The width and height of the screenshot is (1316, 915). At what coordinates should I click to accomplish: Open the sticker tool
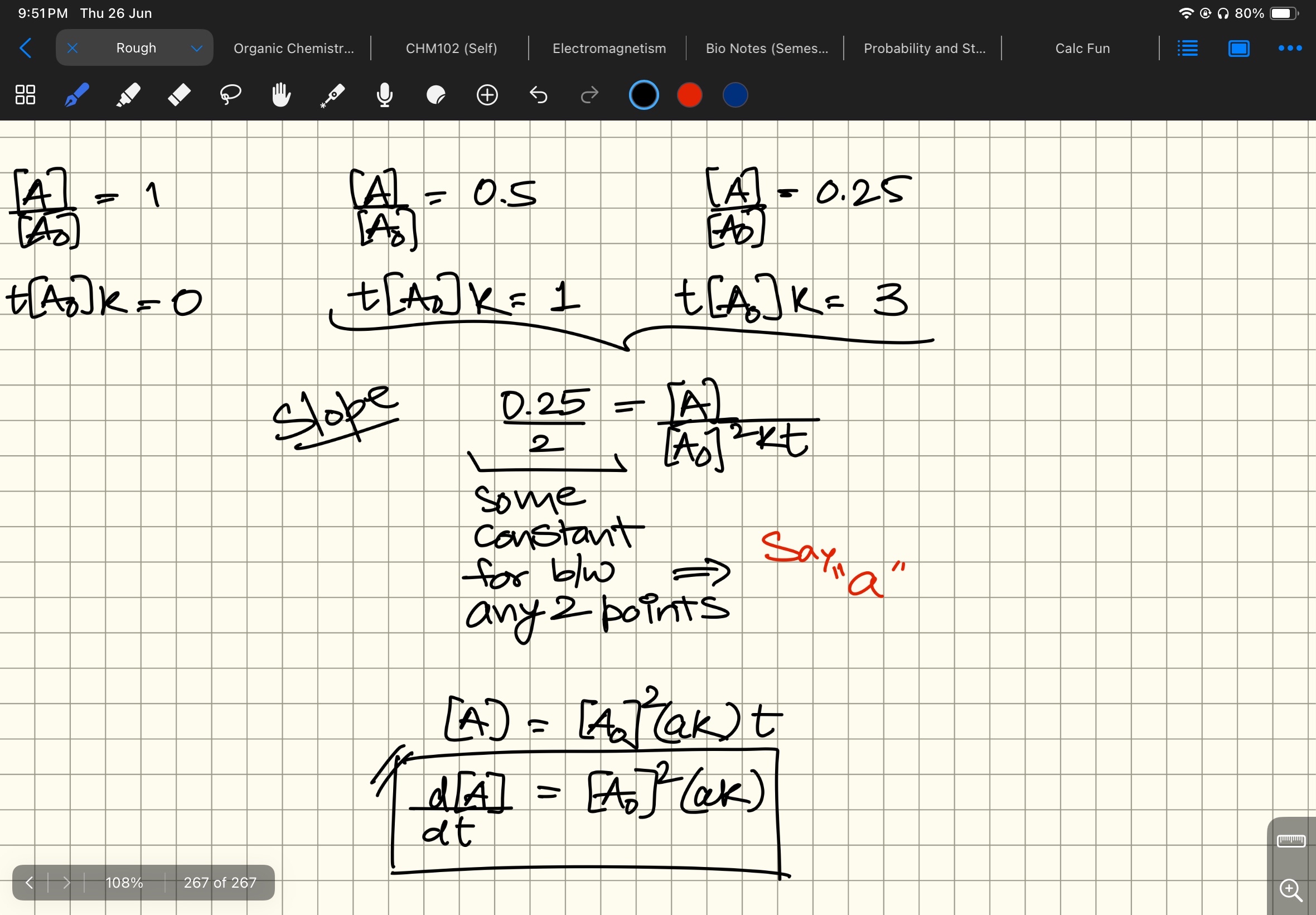pos(436,95)
